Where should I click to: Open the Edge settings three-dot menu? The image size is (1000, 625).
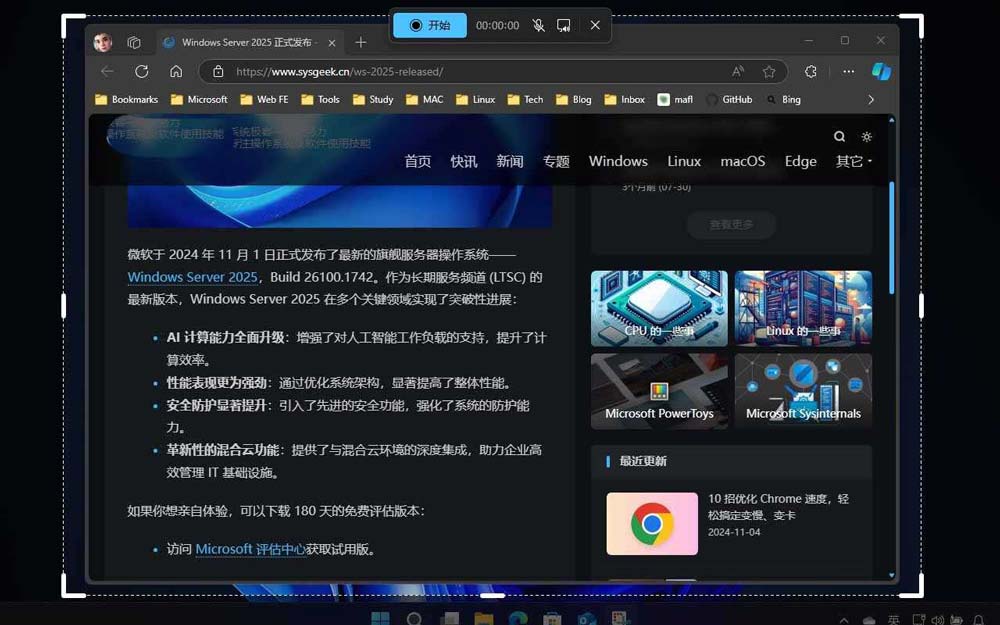(x=849, y=71)
